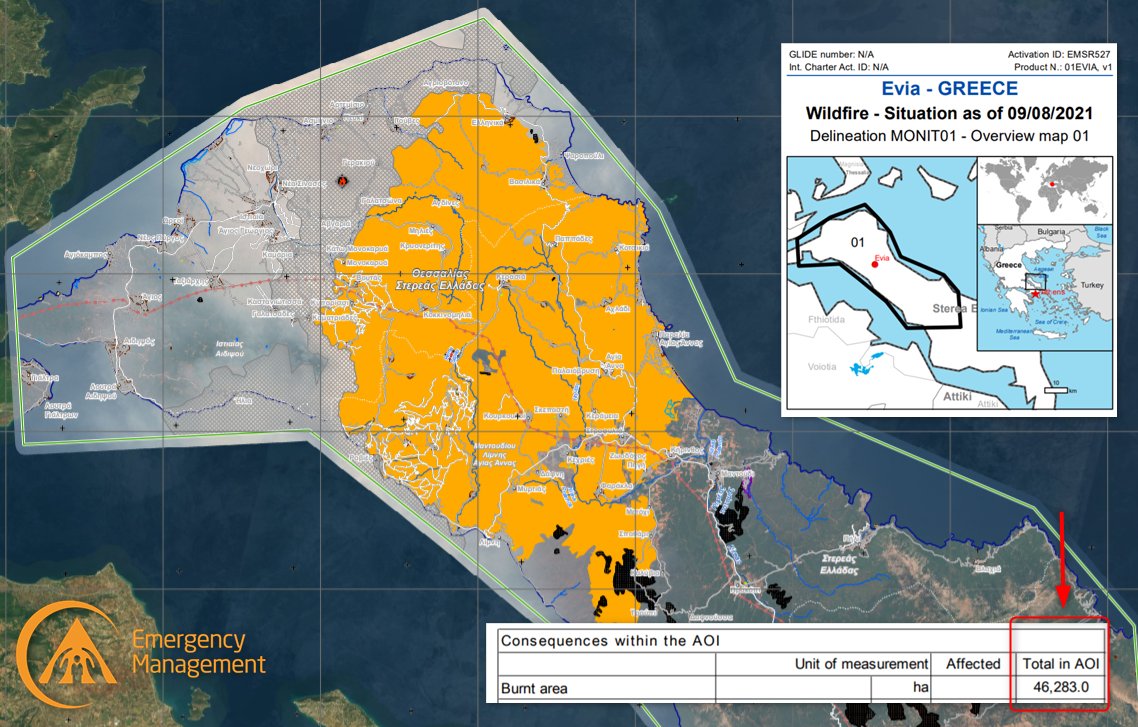Click the 'Φαράκλα' village label

click(x=616, y=485)
